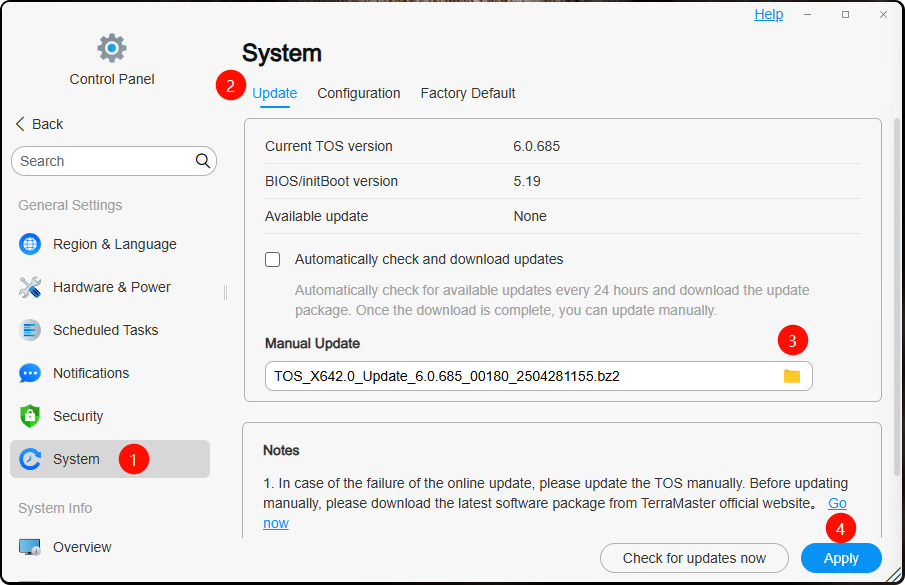Close the Control Panel window
This screenshot has width=905, height=585.
tap(883, 14)
